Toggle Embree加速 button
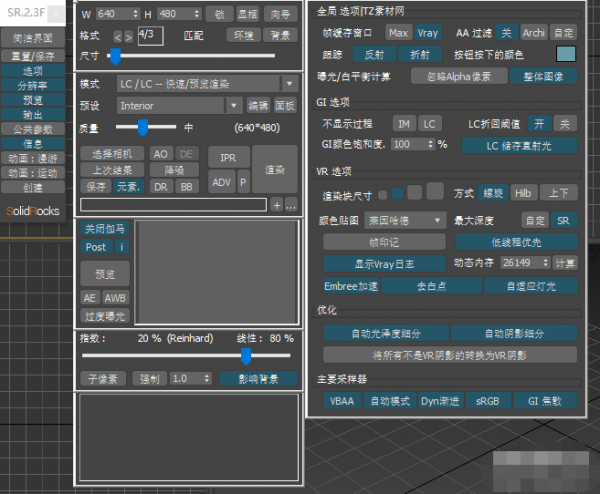 351,286
